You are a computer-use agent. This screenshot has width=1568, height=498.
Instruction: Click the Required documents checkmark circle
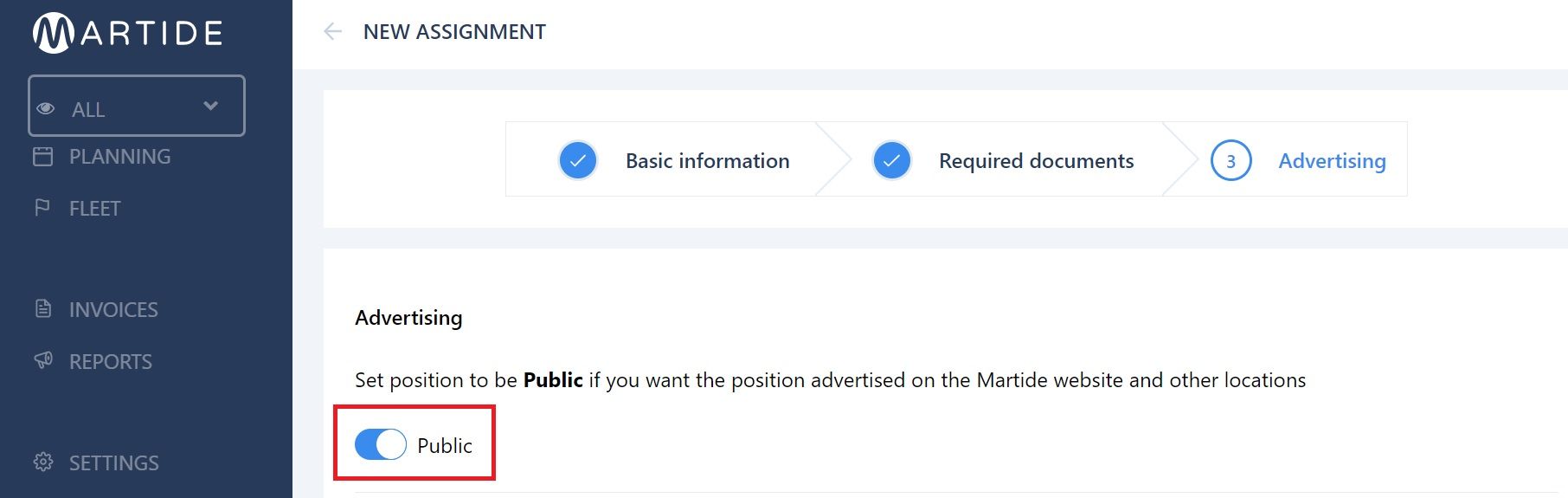pyautogui.click(x=891, y=160)
